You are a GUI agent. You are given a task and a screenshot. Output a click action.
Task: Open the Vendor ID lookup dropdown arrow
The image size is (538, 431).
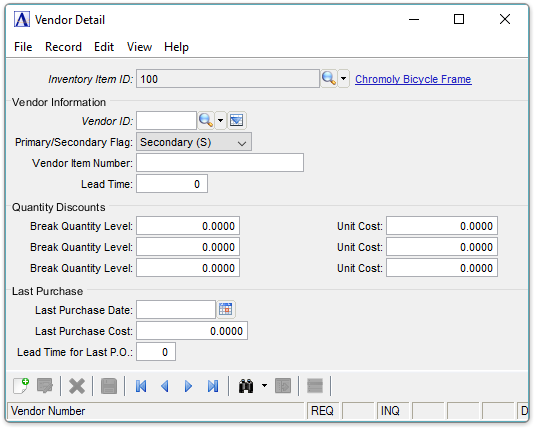[221, 120]
